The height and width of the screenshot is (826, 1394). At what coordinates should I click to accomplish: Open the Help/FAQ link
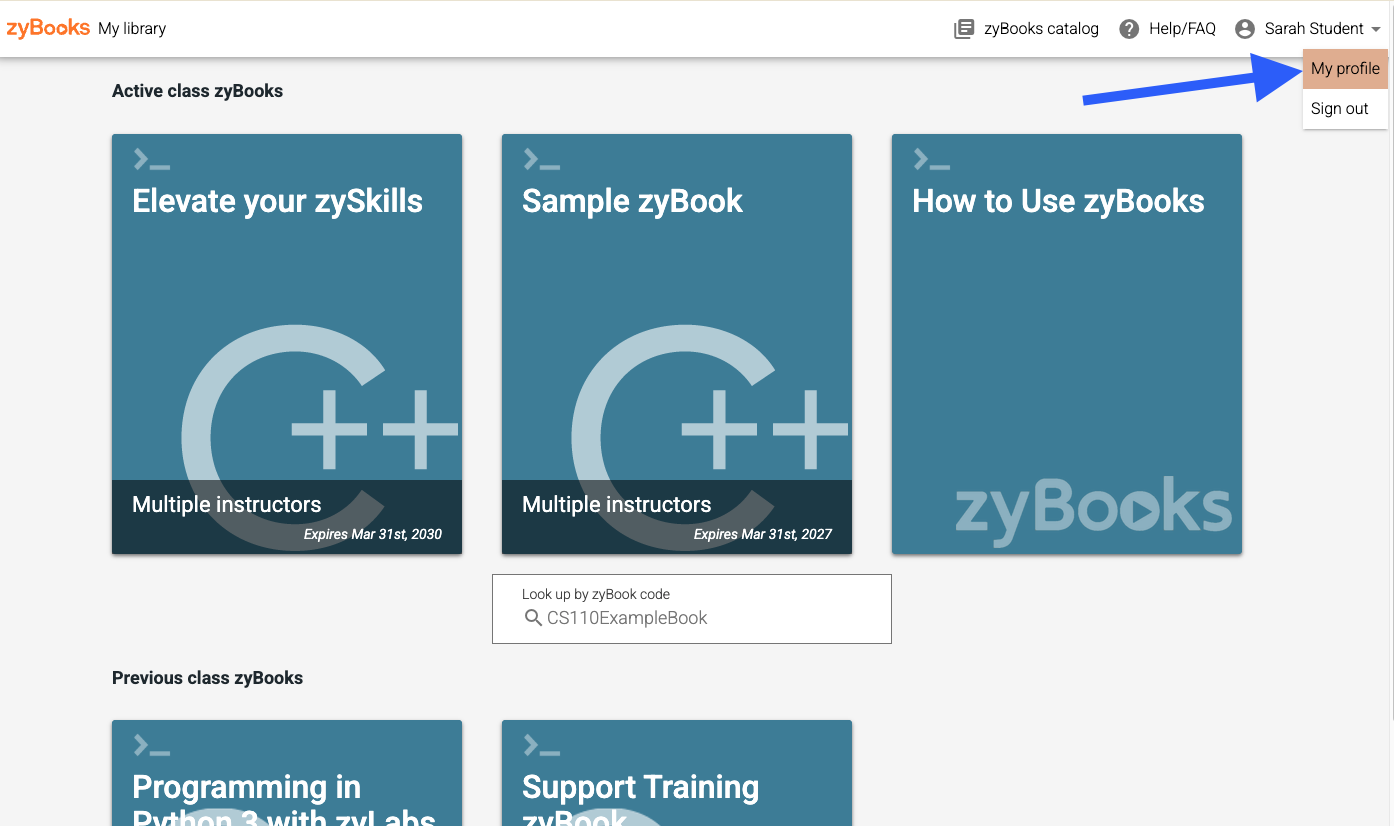[1182, 29]
